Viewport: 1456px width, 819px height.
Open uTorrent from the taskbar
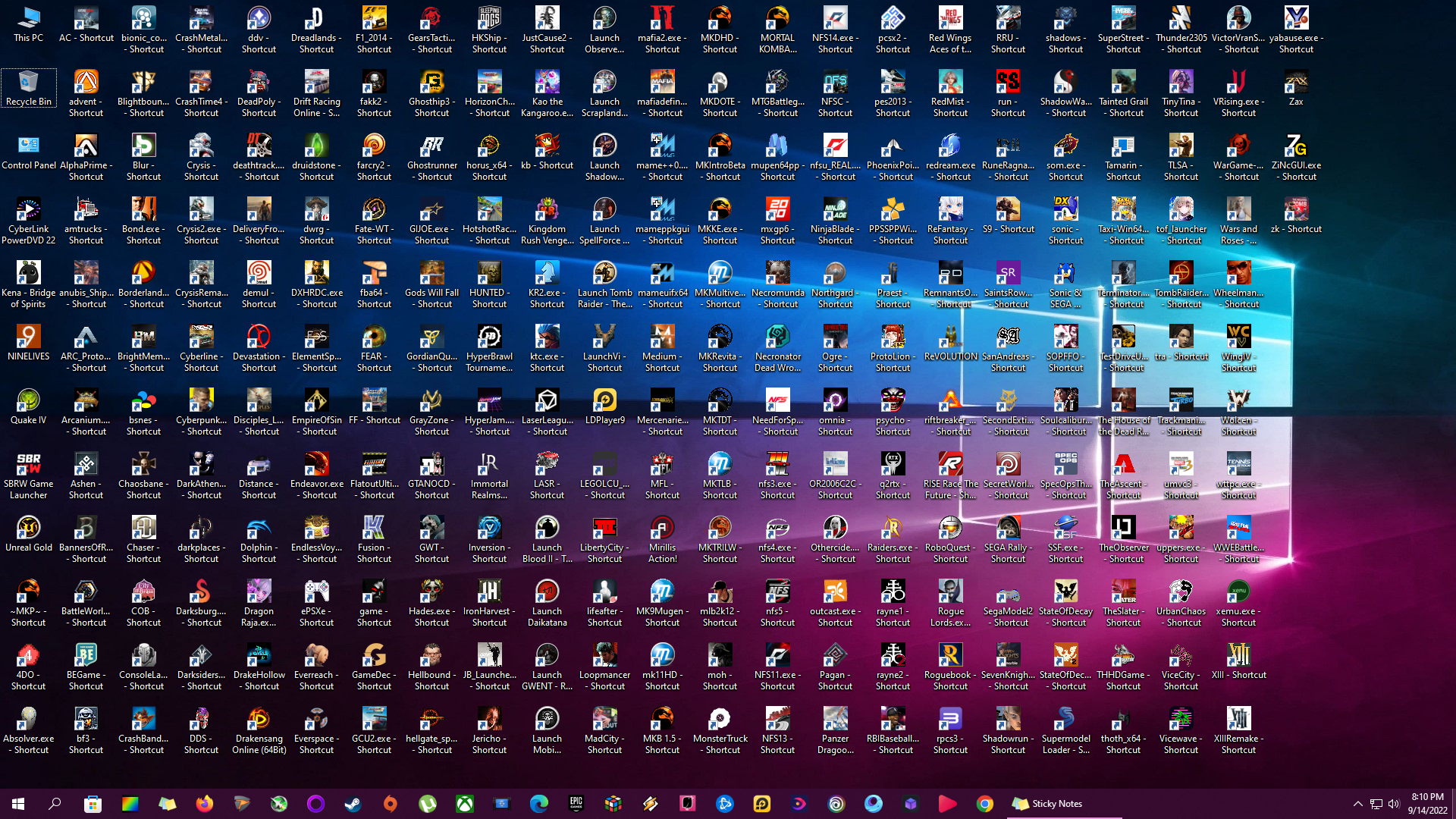pyautogui.click(x=428, y=804)
